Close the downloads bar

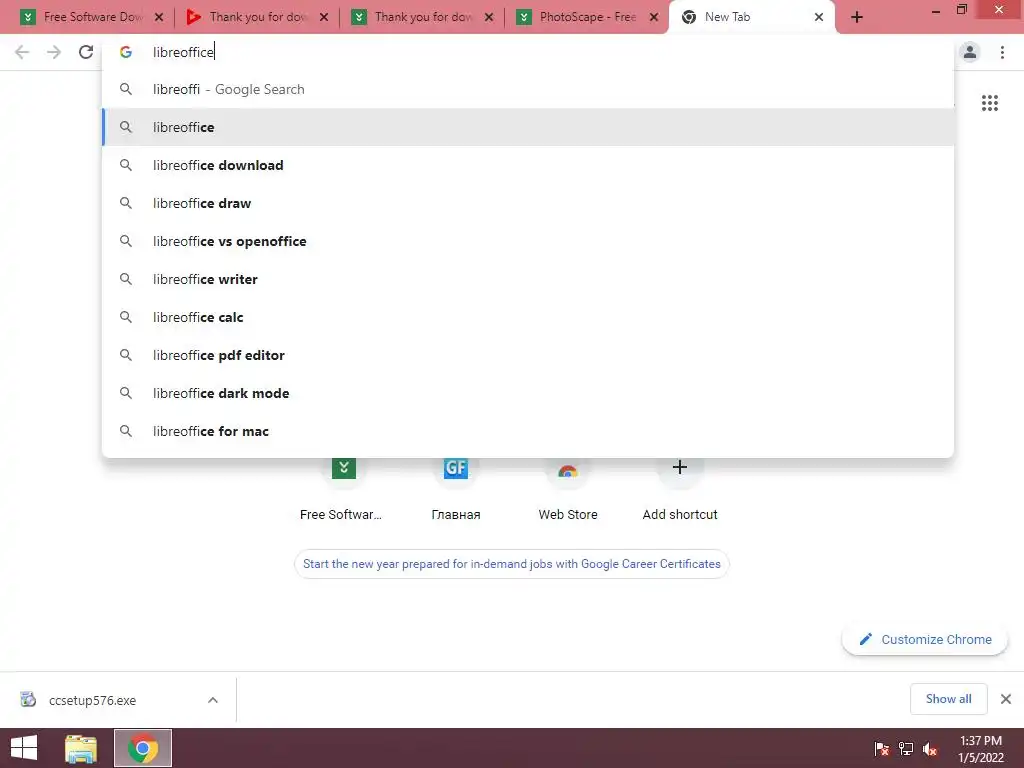1006,699
